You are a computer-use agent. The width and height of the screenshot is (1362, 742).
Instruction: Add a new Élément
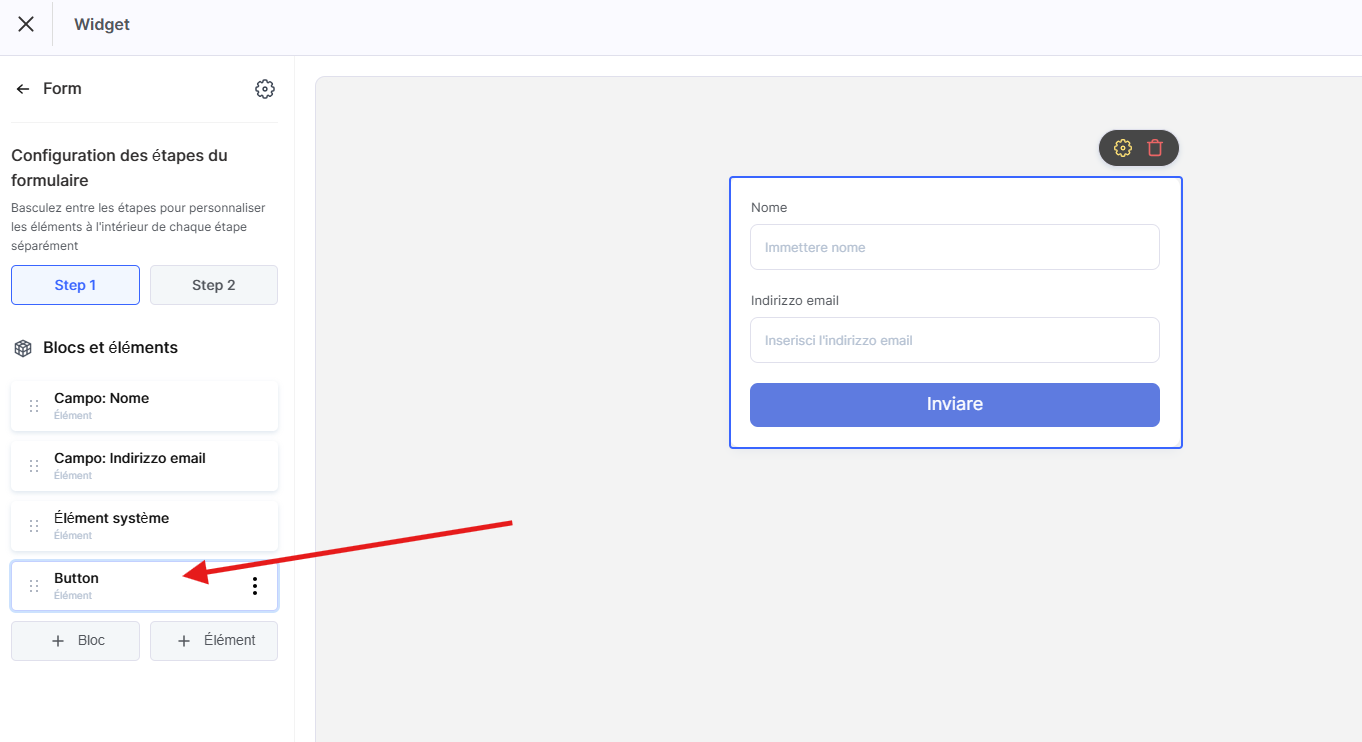pyautogui.click(x=214, y=641)
